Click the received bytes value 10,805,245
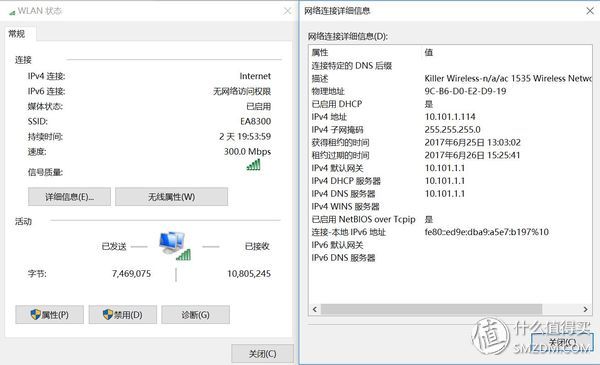Screen dimensions: 600x365 [249, 274]
